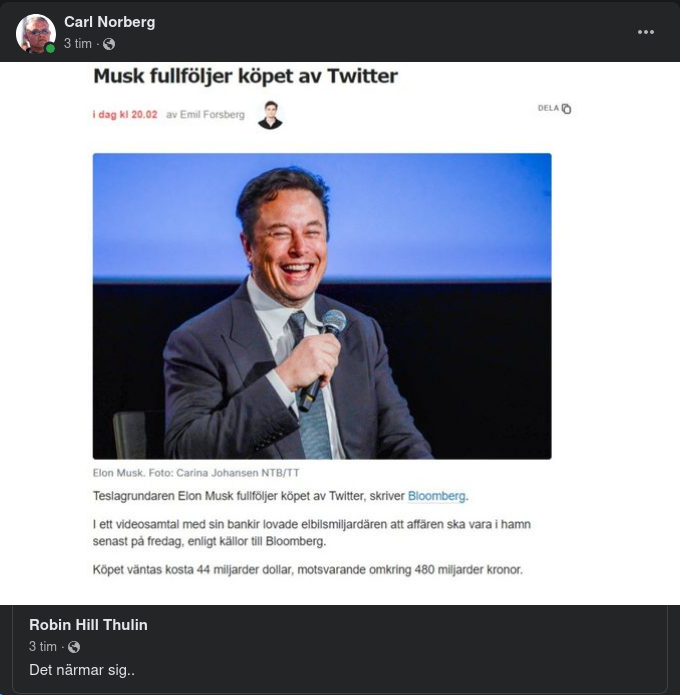The height and width of the screenshot is (695, 680).
Task: Follow the Bloomberg link in the article
Action: [x=436, y=496]
